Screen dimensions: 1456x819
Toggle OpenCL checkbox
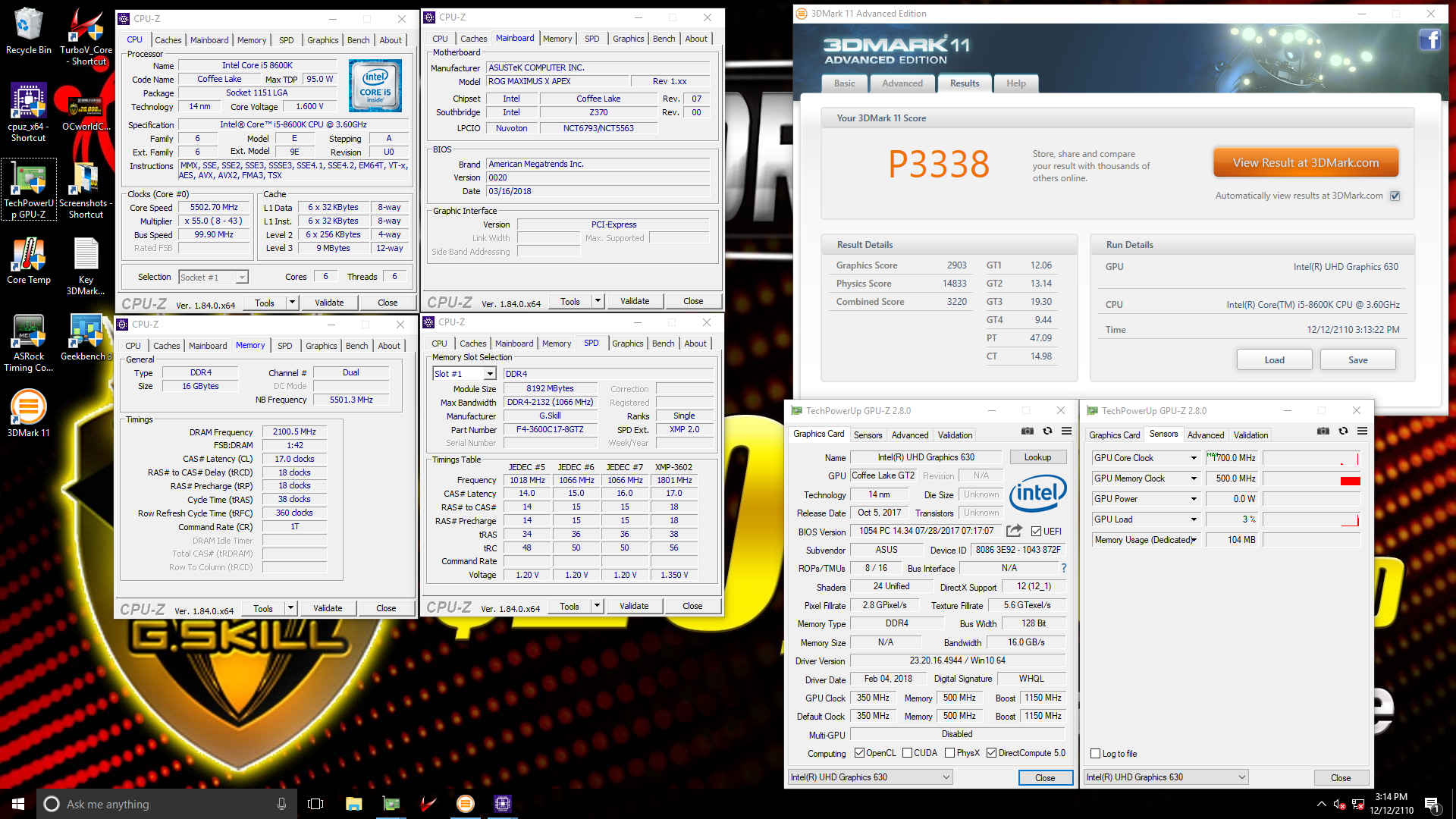pyautogui.click(x=859, y=753)
